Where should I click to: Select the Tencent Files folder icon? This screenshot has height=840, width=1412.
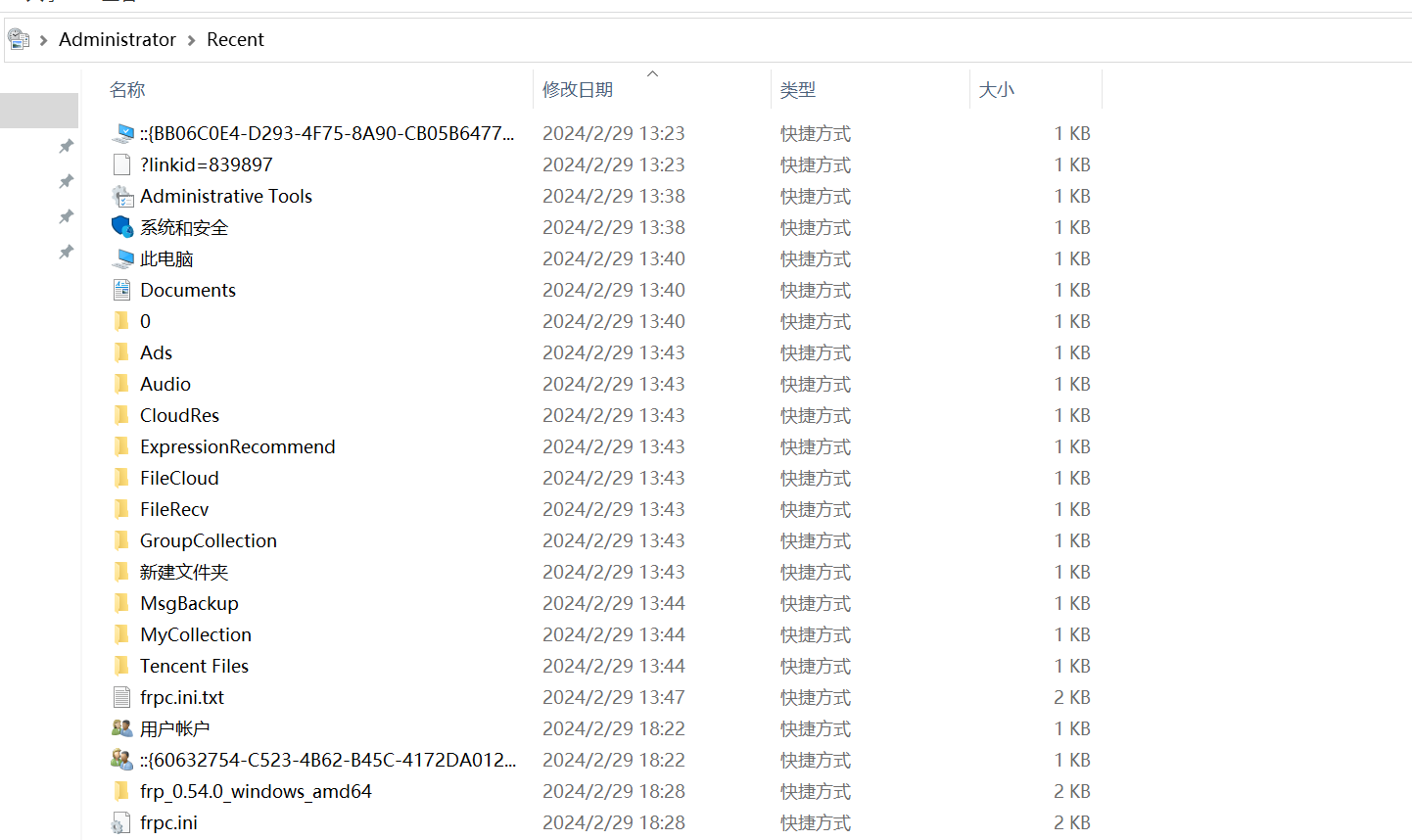coord(122,666)
